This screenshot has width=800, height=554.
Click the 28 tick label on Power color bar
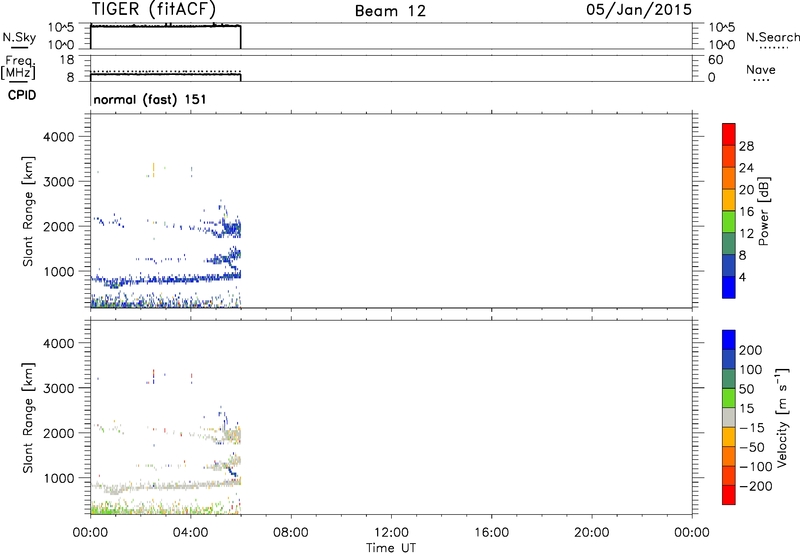(x=746, y=146)
